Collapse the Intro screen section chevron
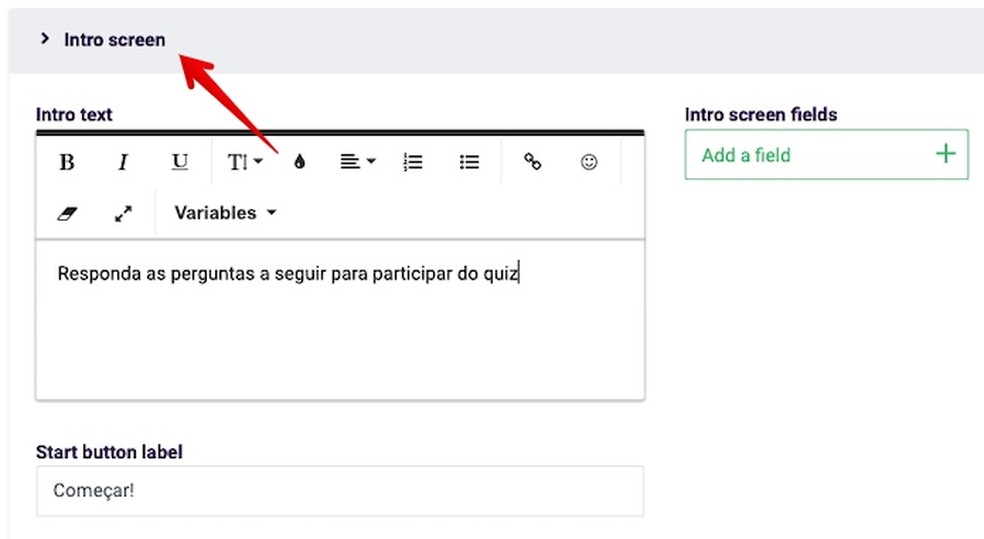This screenshot has width=984, height=539. (x=45, y=39)
